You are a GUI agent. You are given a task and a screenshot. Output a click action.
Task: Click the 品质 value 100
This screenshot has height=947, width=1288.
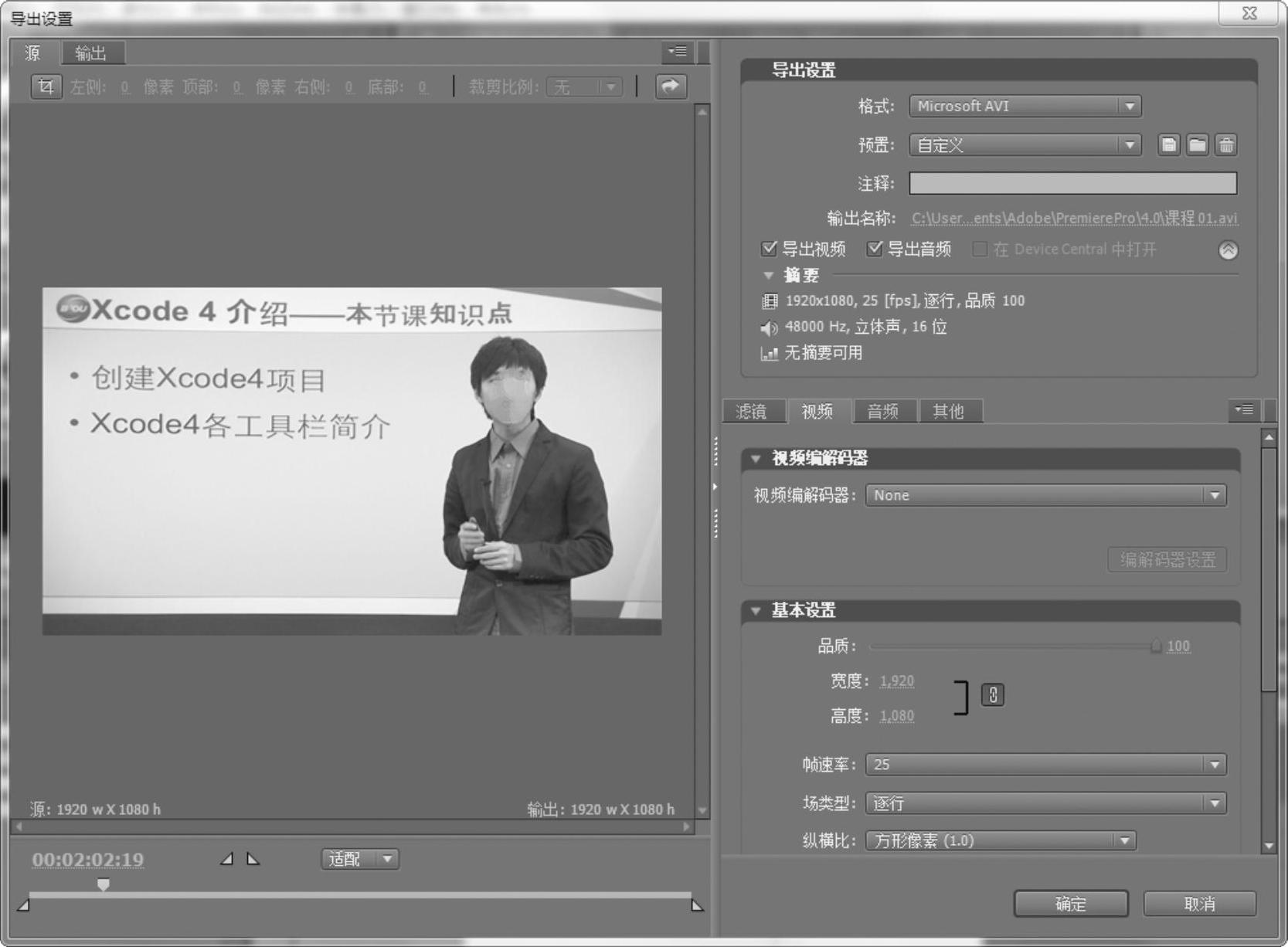coord(1178,647)
